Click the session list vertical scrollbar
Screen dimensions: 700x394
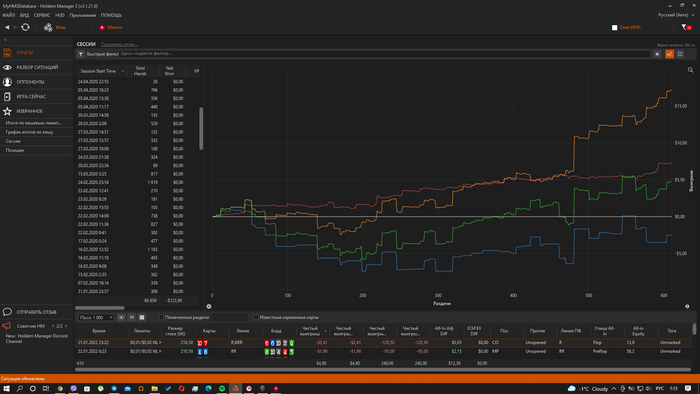pyautogui.click(x=201, y=129)
